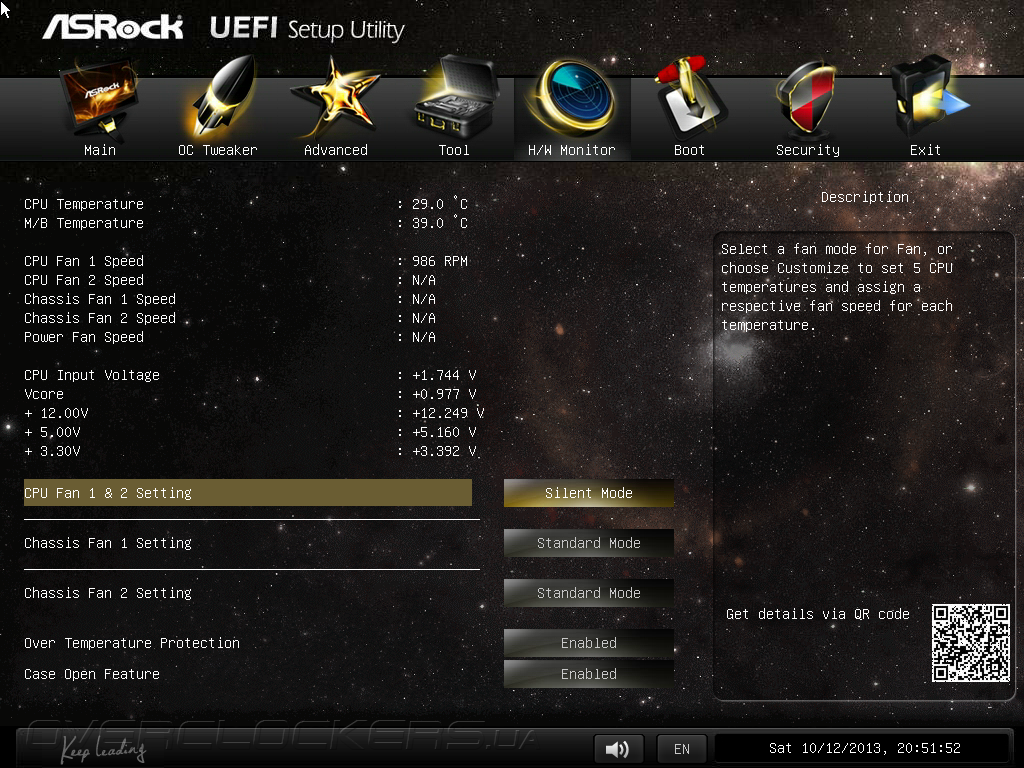
Task: Click the M/B Temperature label
Action: pos(84,223)
